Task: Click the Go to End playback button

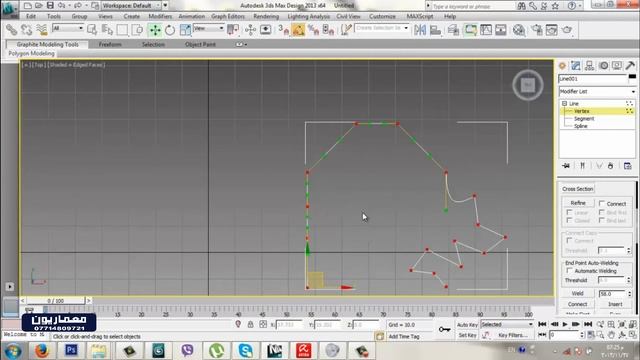Action: [x=588, y=324]
